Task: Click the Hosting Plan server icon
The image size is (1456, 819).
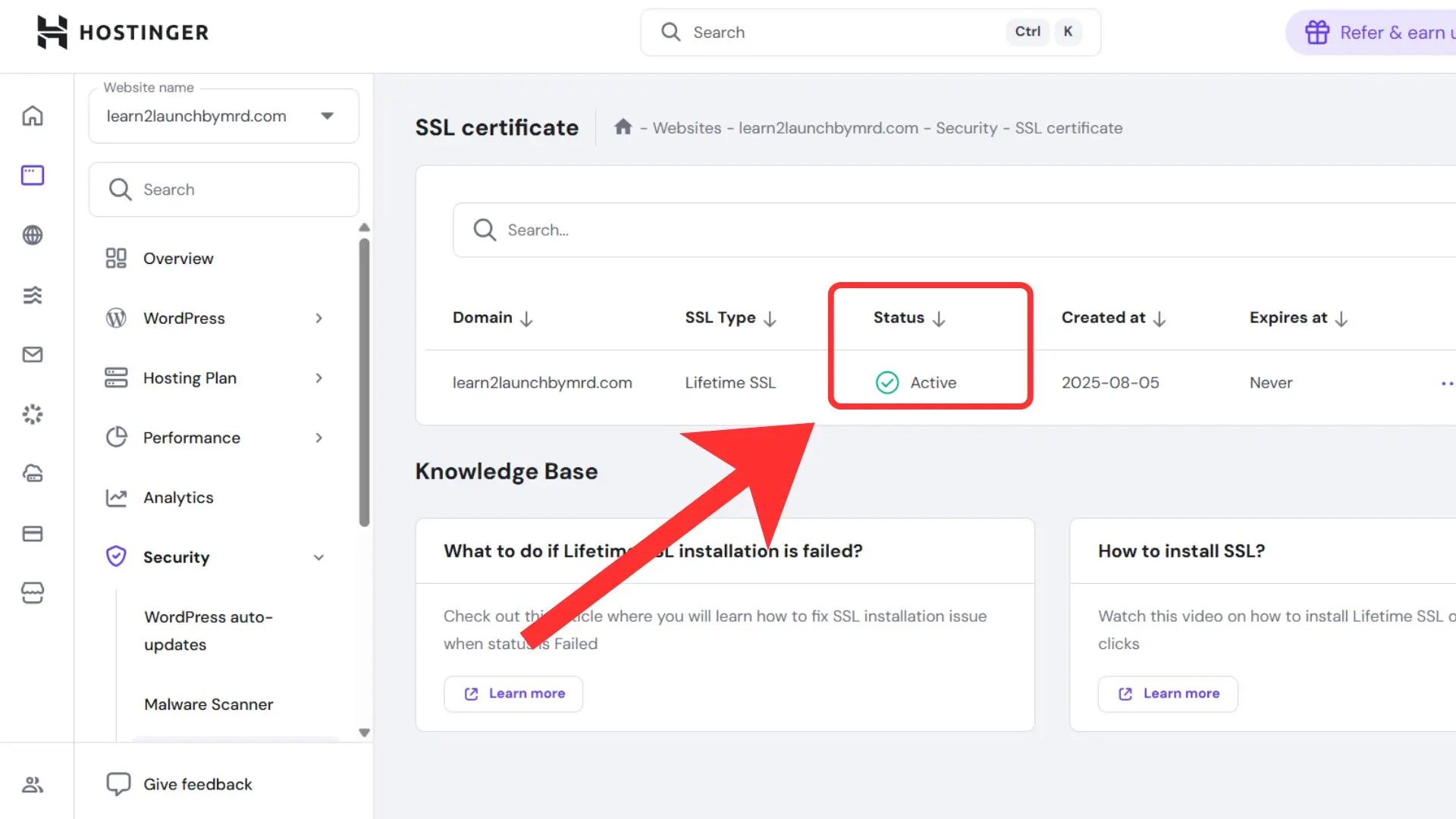Action: coord(116,378)
